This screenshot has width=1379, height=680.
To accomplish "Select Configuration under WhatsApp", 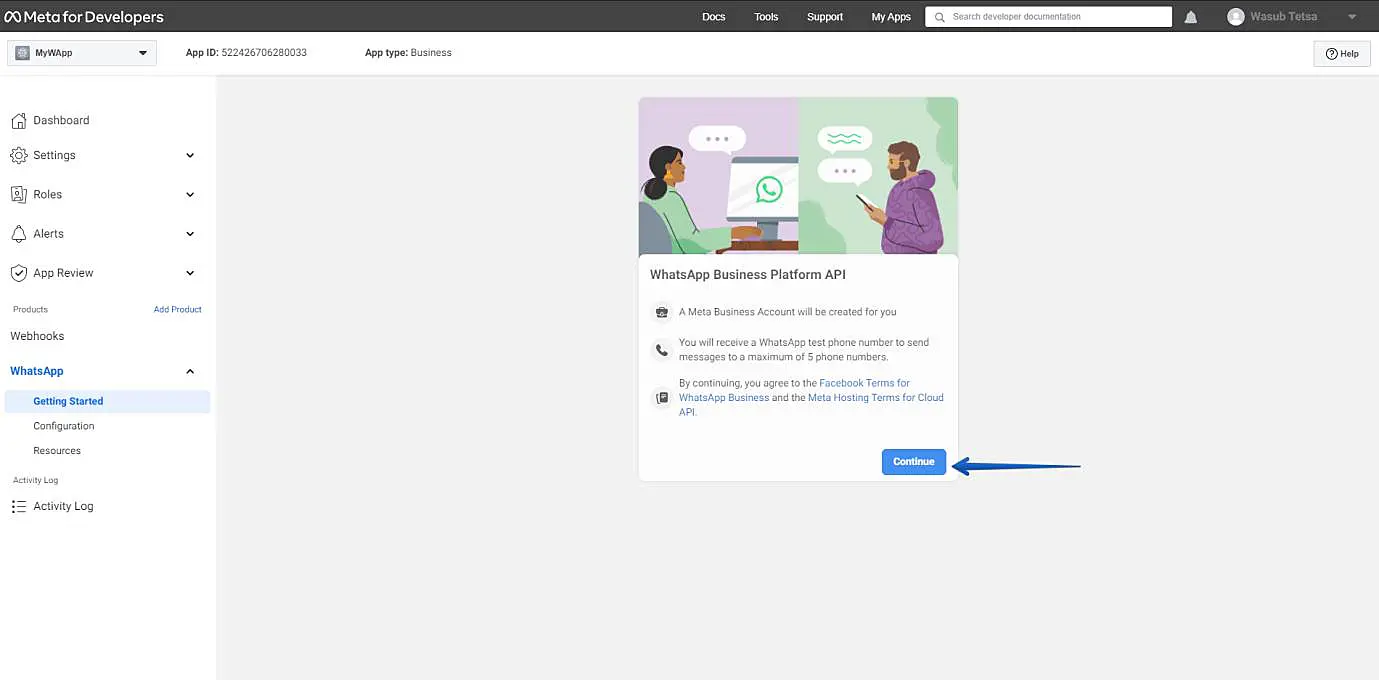I will (x=64, y=426).
